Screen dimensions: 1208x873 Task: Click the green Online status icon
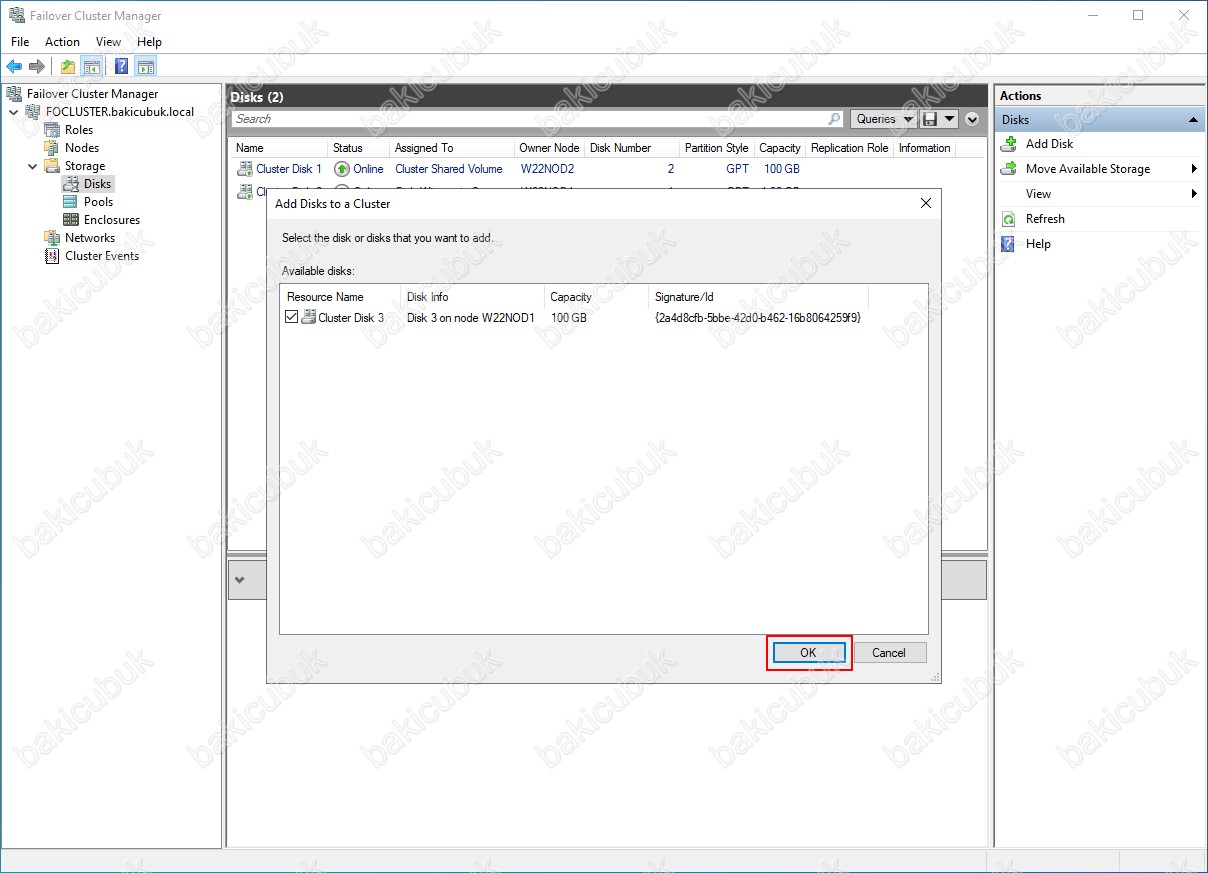coord(342,169)
